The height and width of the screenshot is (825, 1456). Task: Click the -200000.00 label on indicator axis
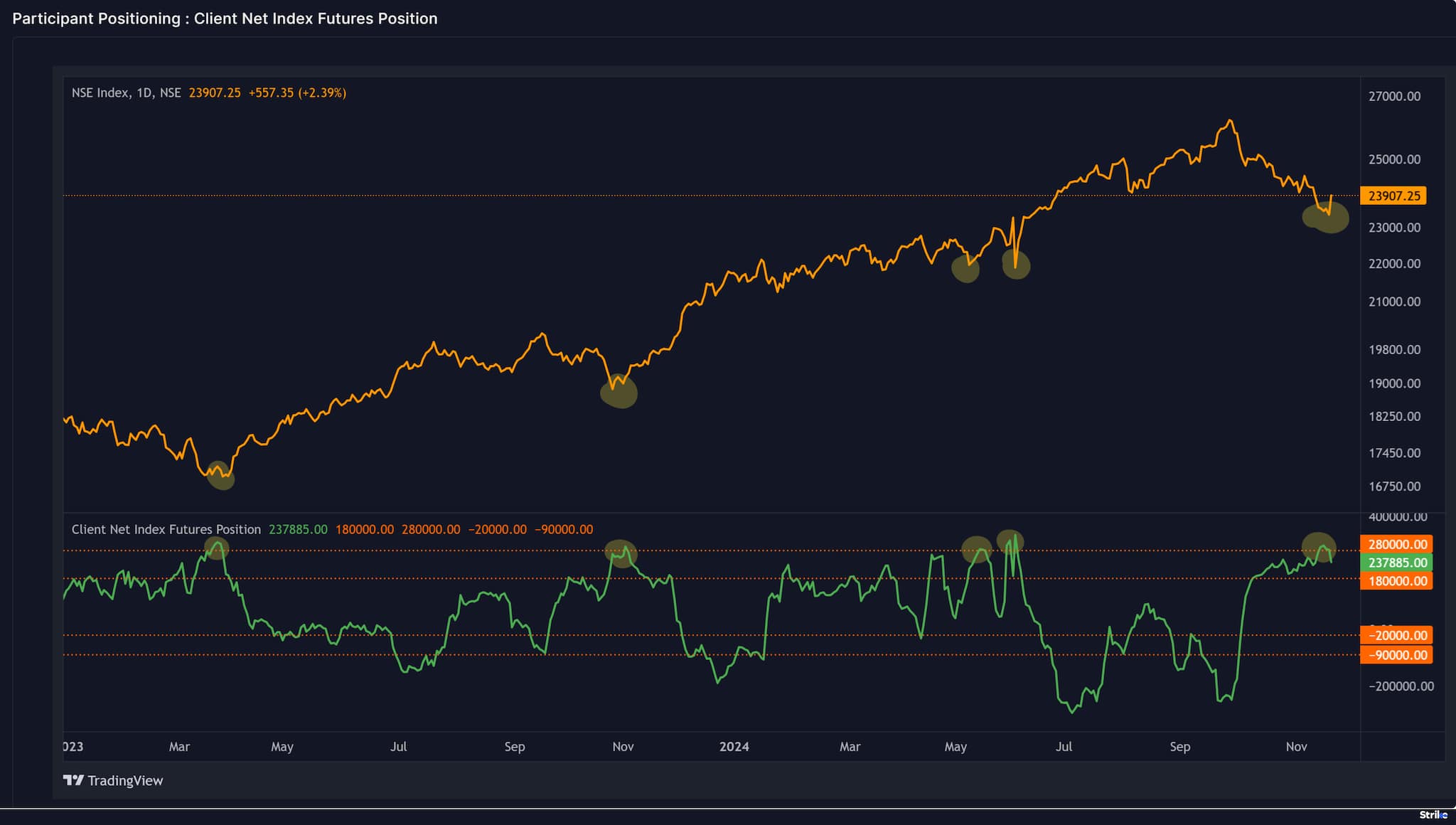point(1401,686)
